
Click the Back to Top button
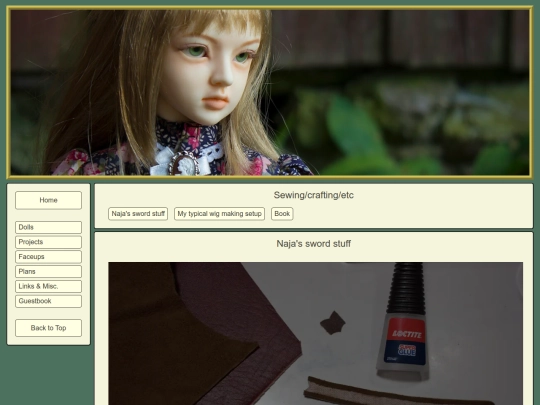pyautogui.click(x=48, y=328)
